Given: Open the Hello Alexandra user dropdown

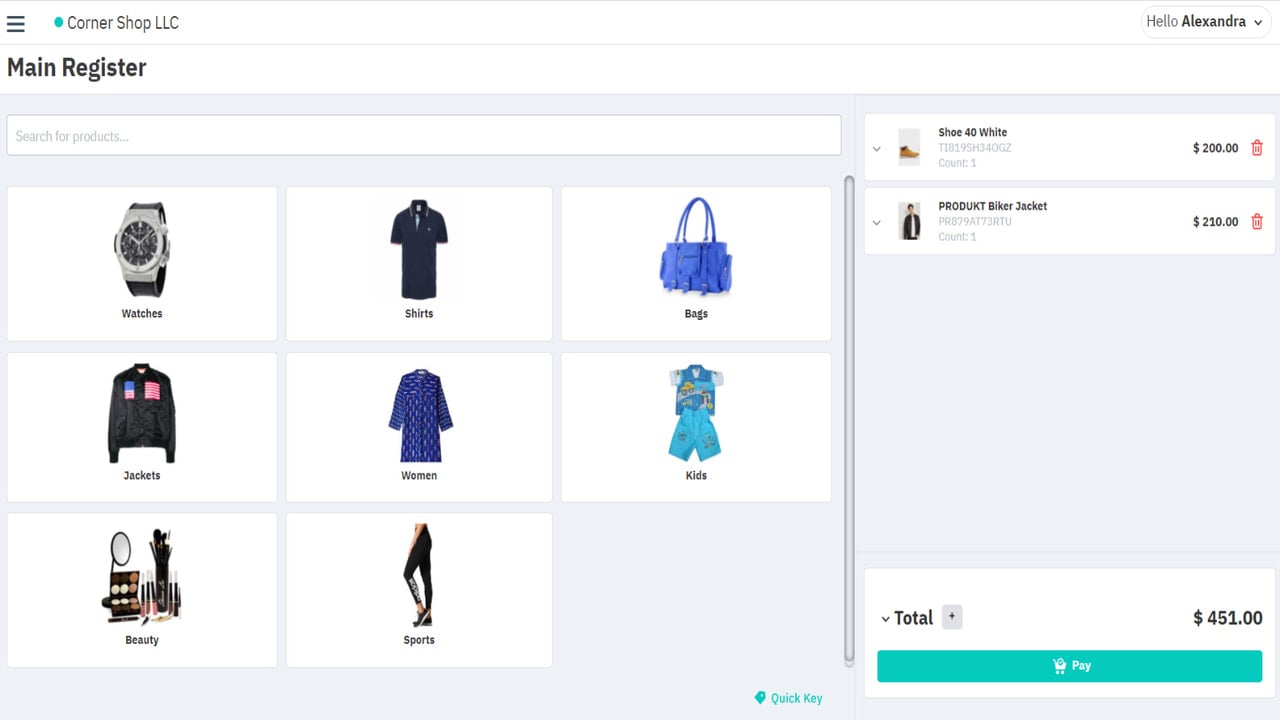Looking at the screenshot, I should (x=1204, y=22).
